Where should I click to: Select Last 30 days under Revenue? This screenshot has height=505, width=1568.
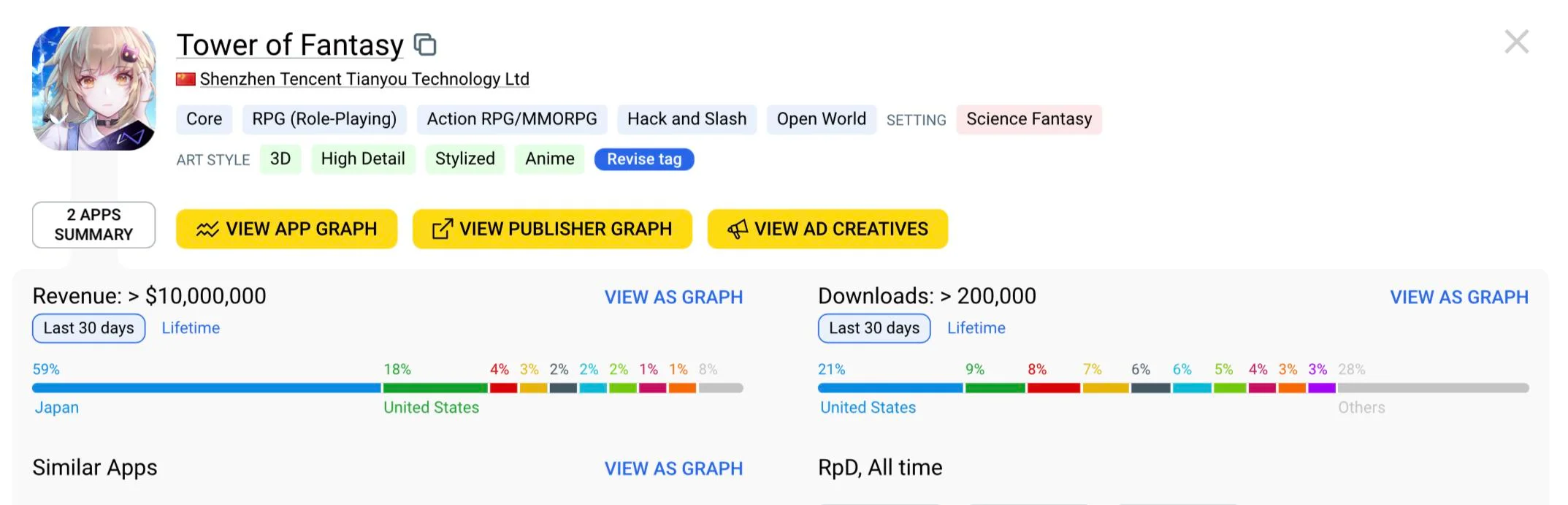point(89,328)
